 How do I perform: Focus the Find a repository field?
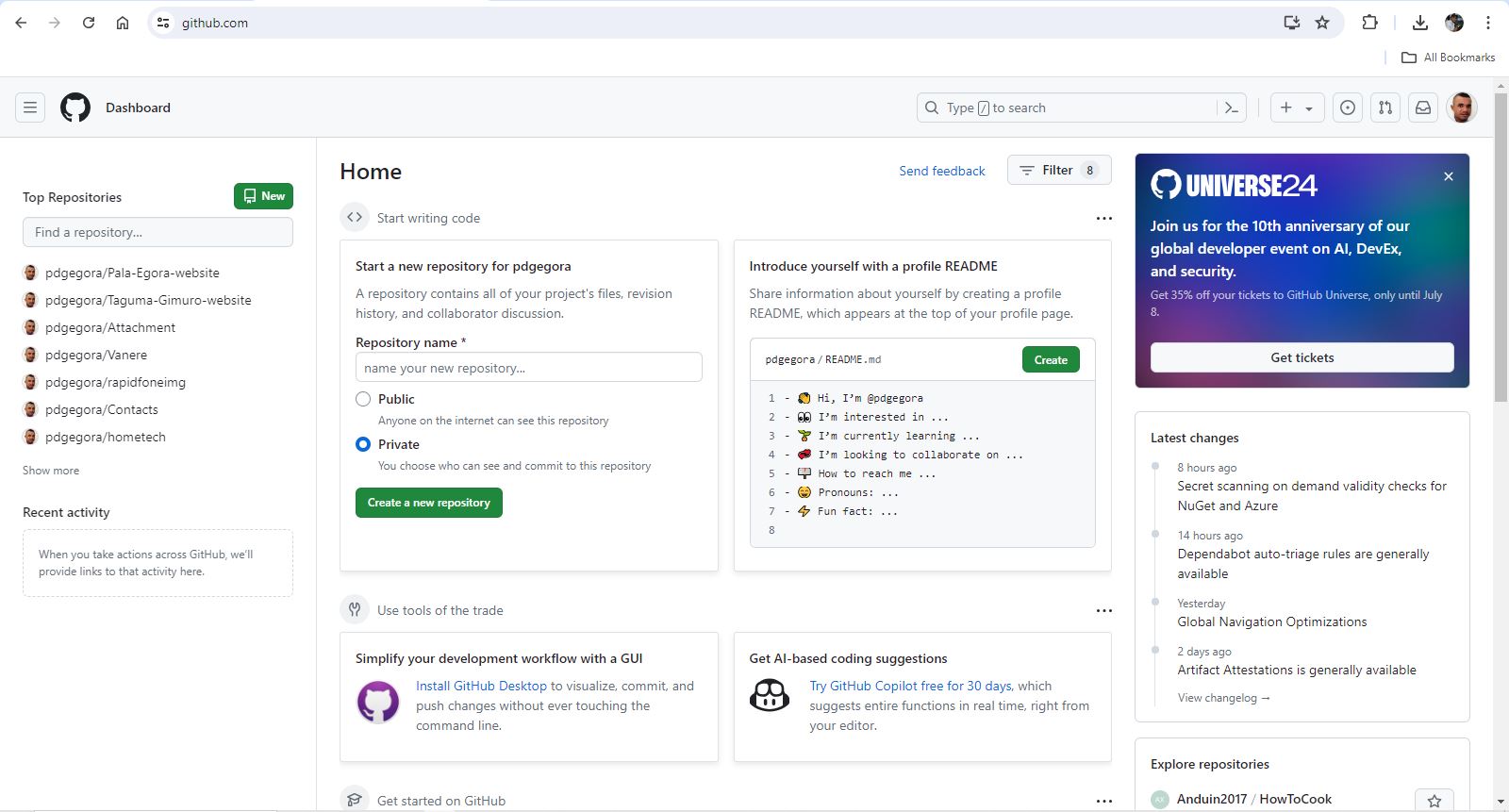pos(158,232)
